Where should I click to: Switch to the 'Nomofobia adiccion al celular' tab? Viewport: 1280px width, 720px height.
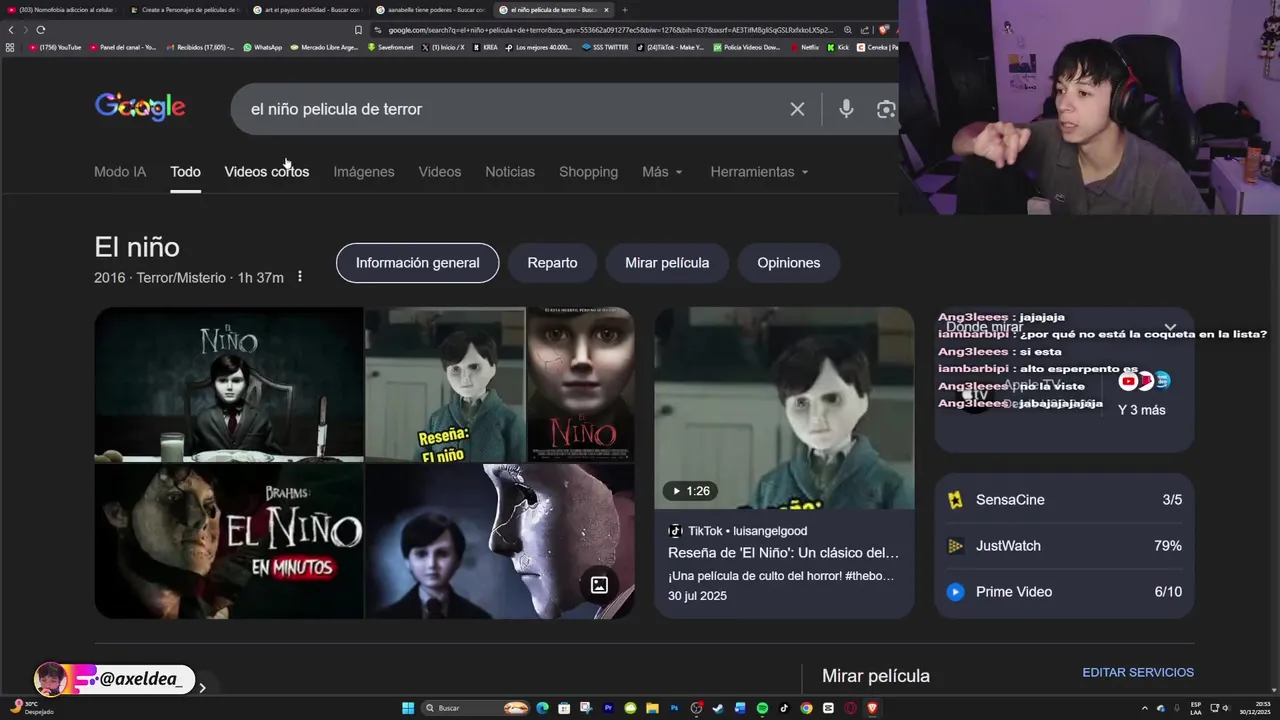pyautogui.click(x=60, y=10)
